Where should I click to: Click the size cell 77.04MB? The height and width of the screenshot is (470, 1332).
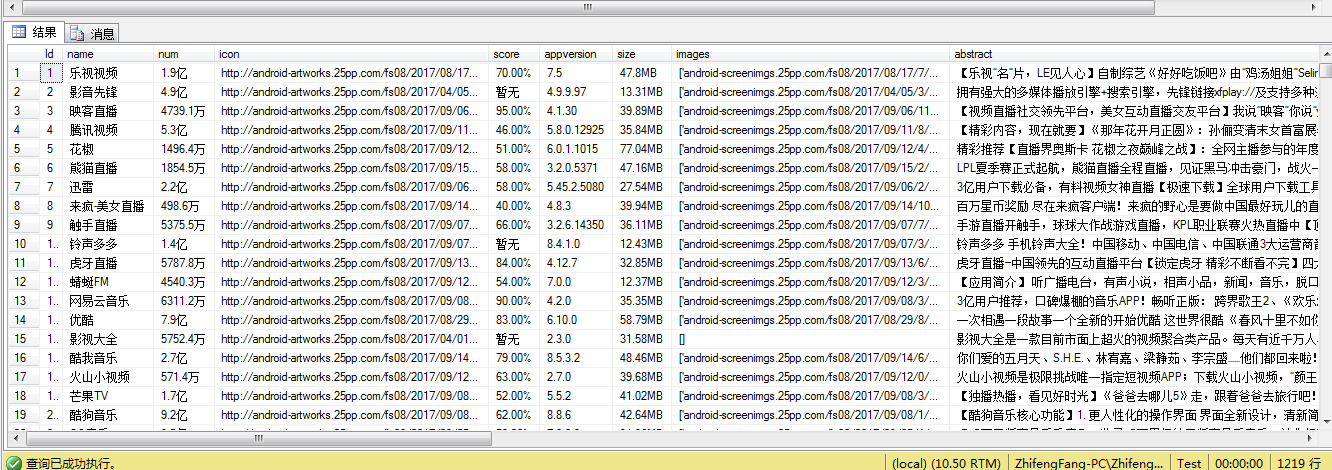pos(643,149)
